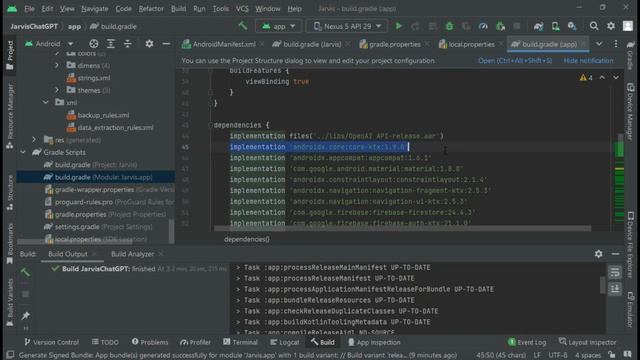This screenshot has width=640, height=360.
Task: Expand all items in Project panel
Action: (x=111, y=44)
